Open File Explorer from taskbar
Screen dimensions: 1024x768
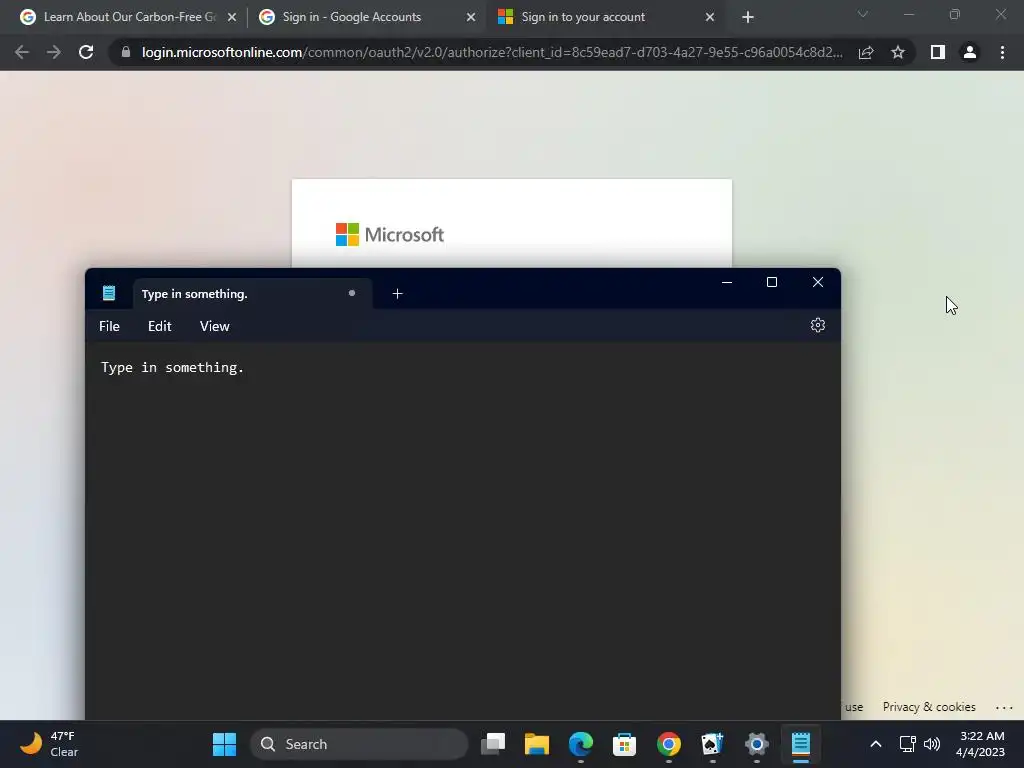click(x=537, y=744)
